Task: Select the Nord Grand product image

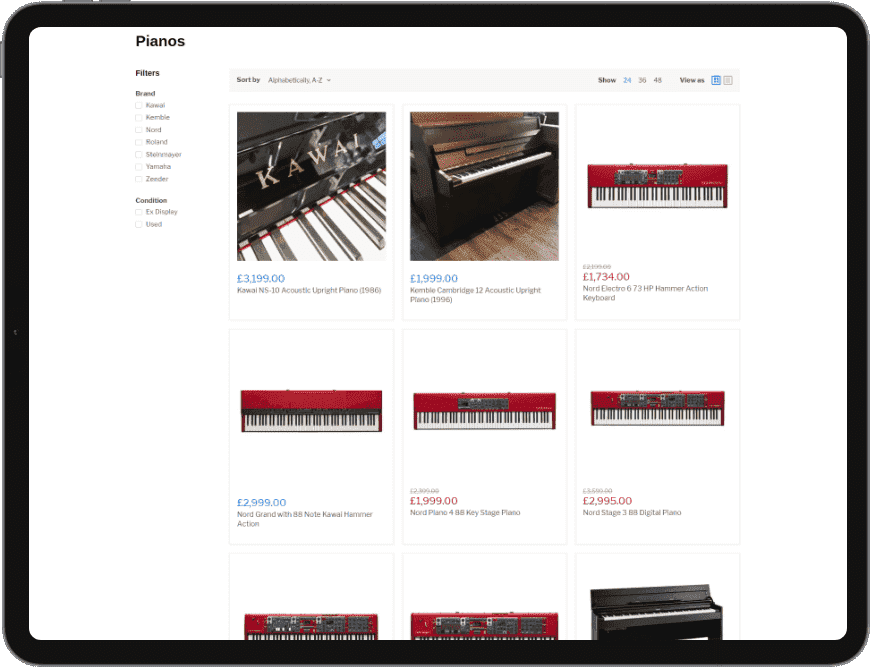Action: click(311, 410)
